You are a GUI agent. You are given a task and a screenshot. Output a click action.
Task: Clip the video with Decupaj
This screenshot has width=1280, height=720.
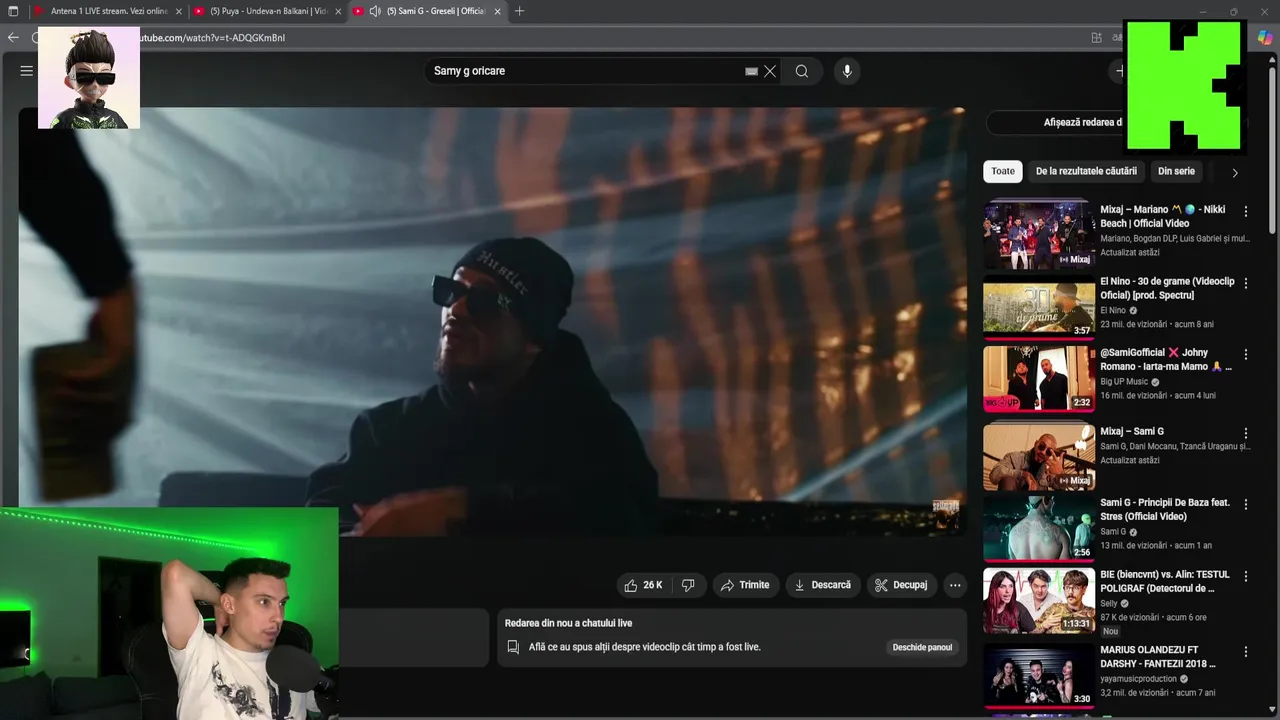pyautogui.click(x=901, y=585)
